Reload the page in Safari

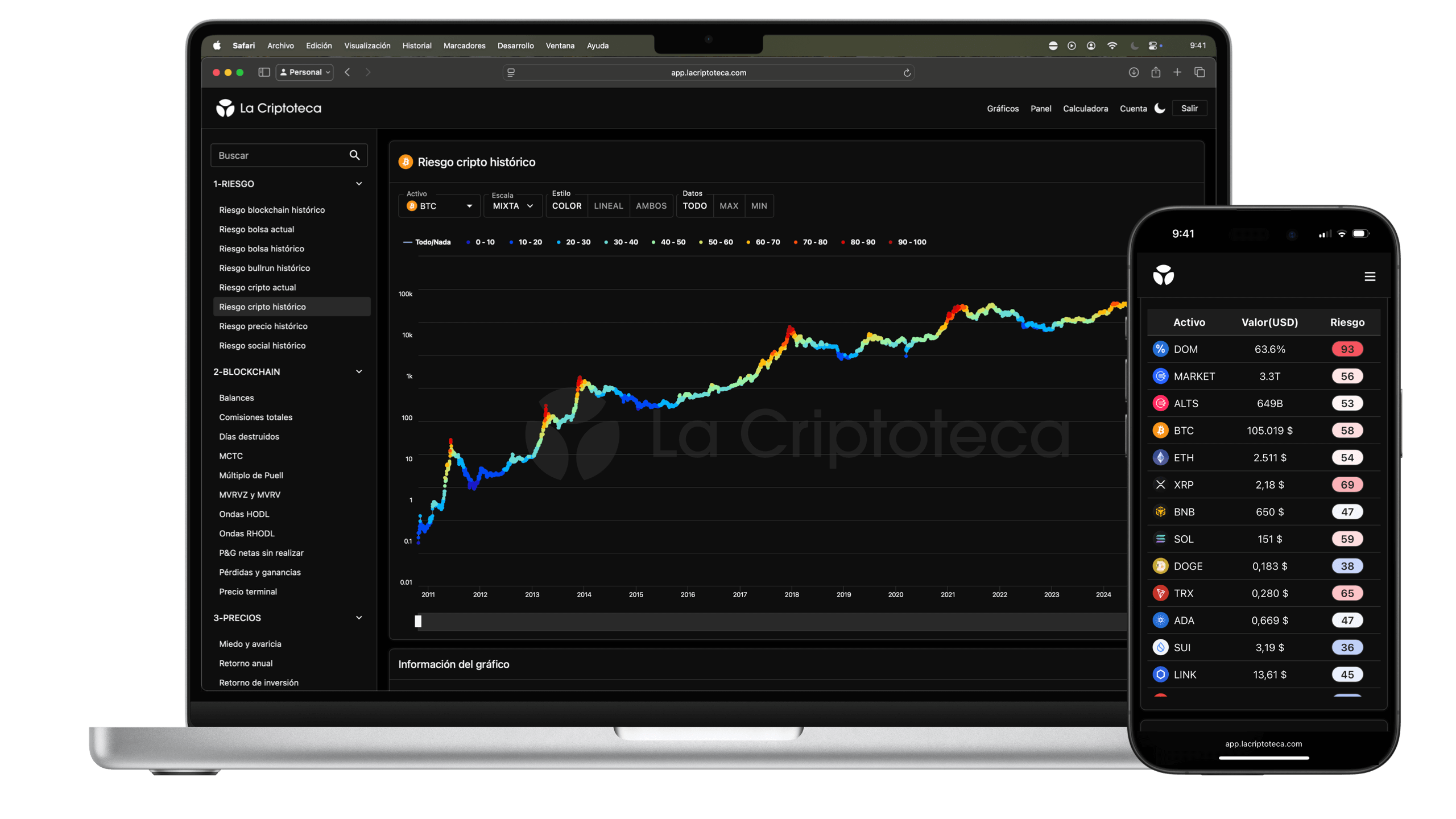(907, 73)
